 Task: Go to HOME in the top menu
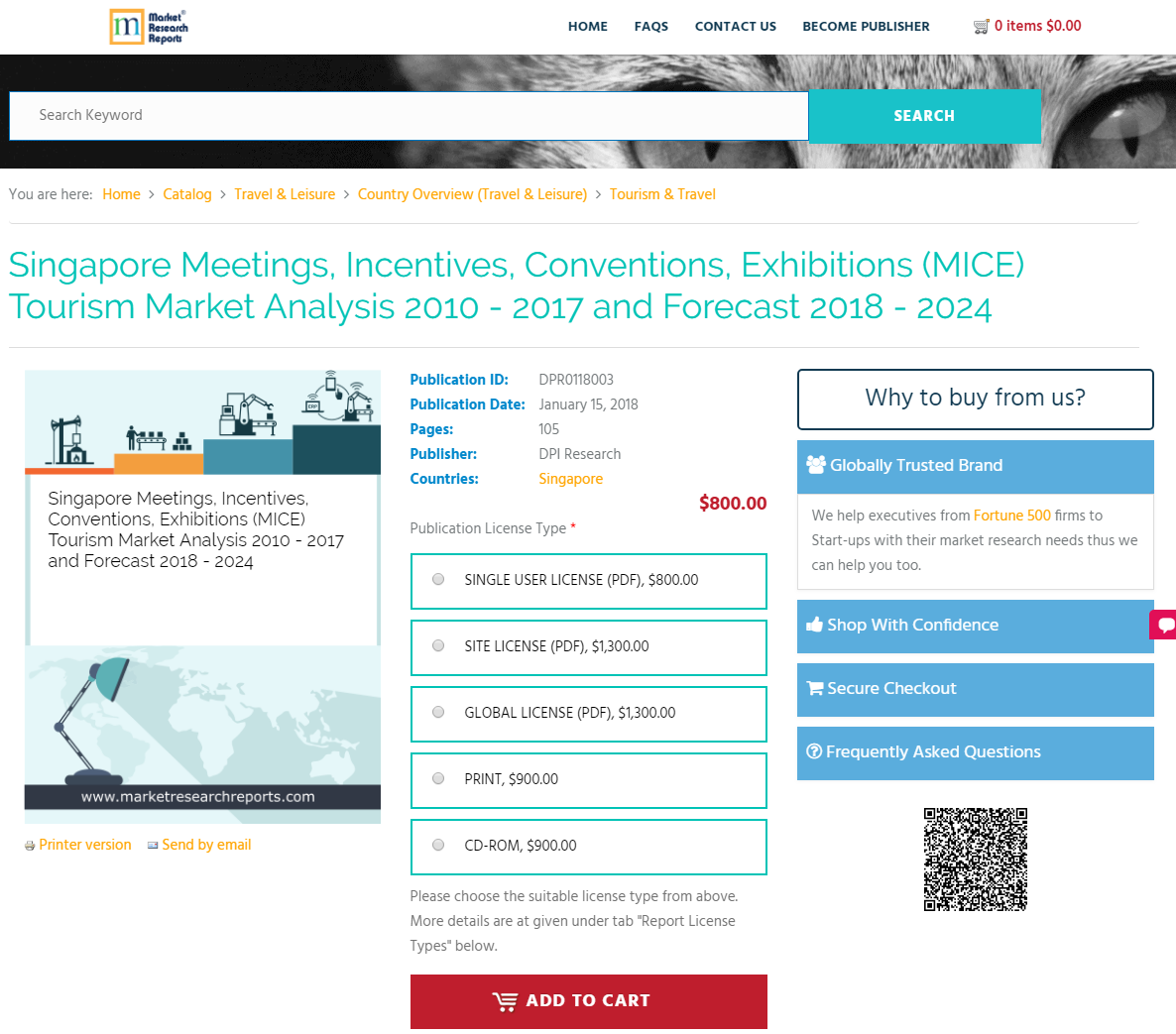(588, 26)
